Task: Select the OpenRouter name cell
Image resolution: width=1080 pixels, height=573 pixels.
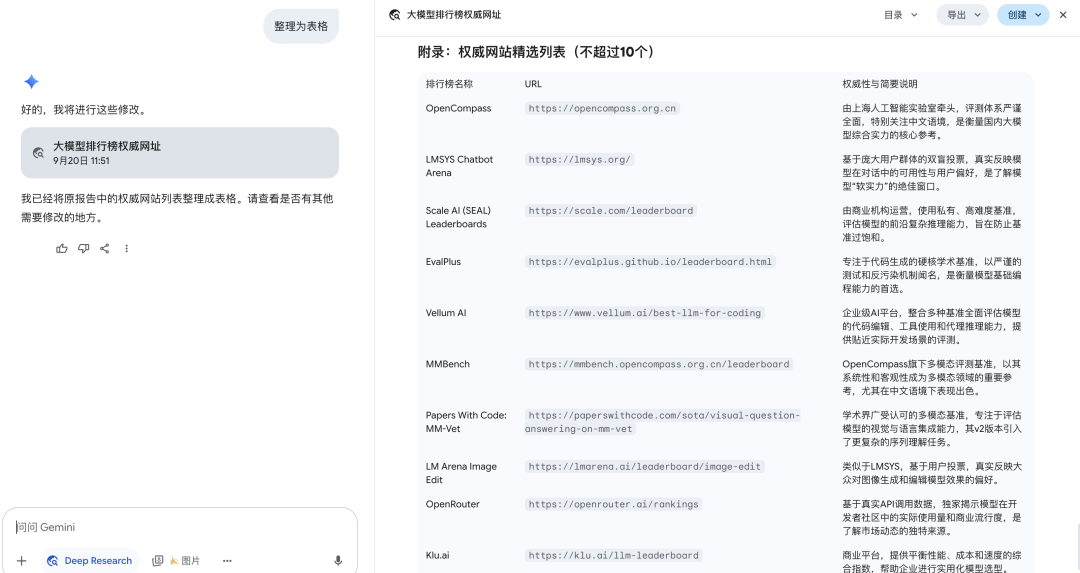Action: pyautogui.click(x=453, y=504)
